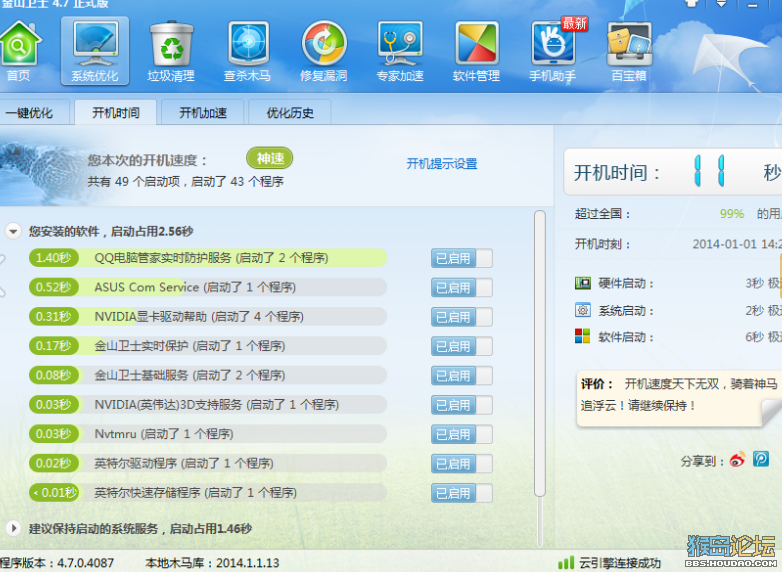This screenshot has height=572, width=782.
Task: Expand 建议保持启动的系统服务 section
Action: [13, 528]
